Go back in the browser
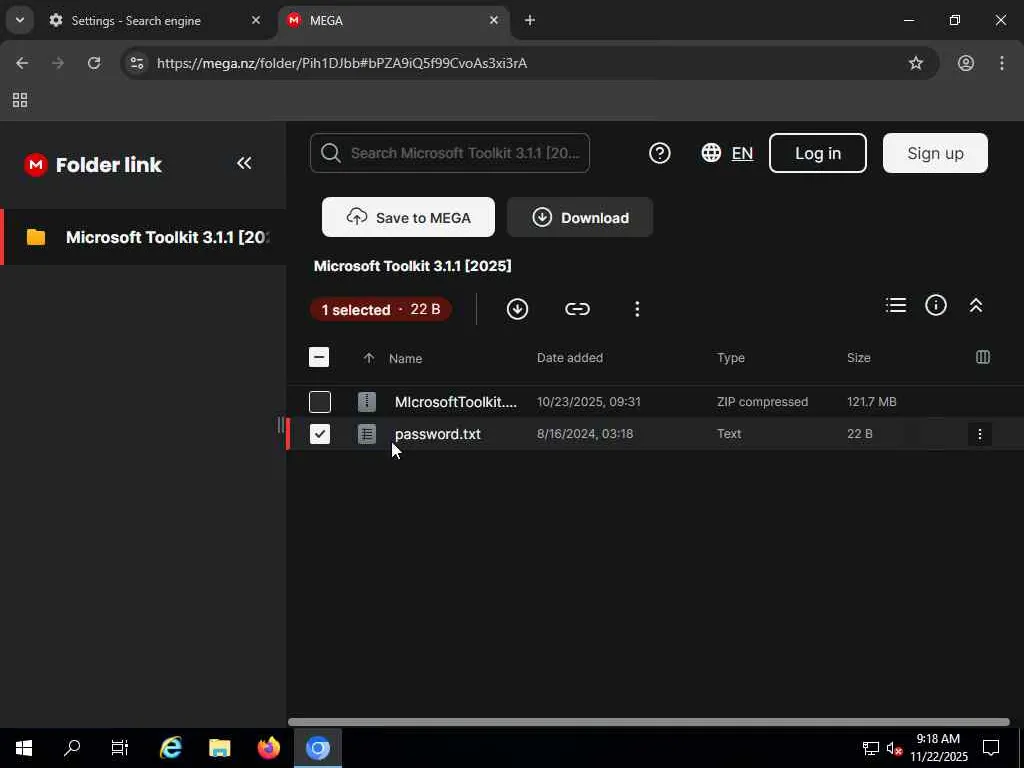 [x=22, y=63]
